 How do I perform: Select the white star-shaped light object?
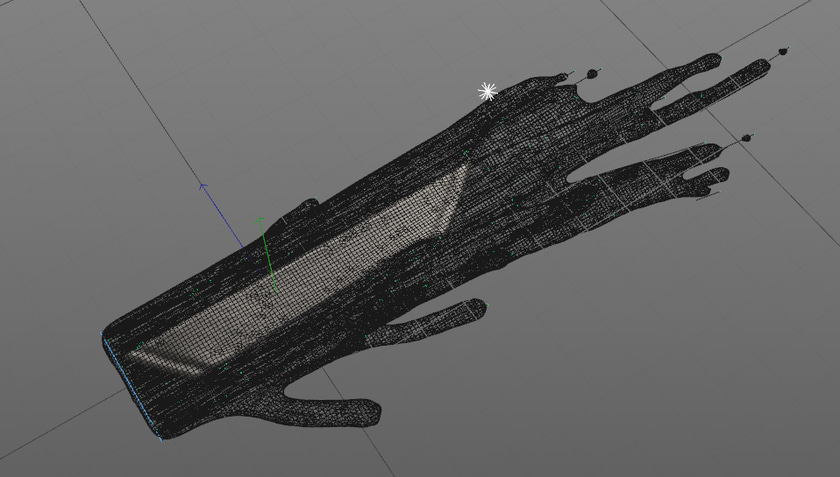click(487, 92)
